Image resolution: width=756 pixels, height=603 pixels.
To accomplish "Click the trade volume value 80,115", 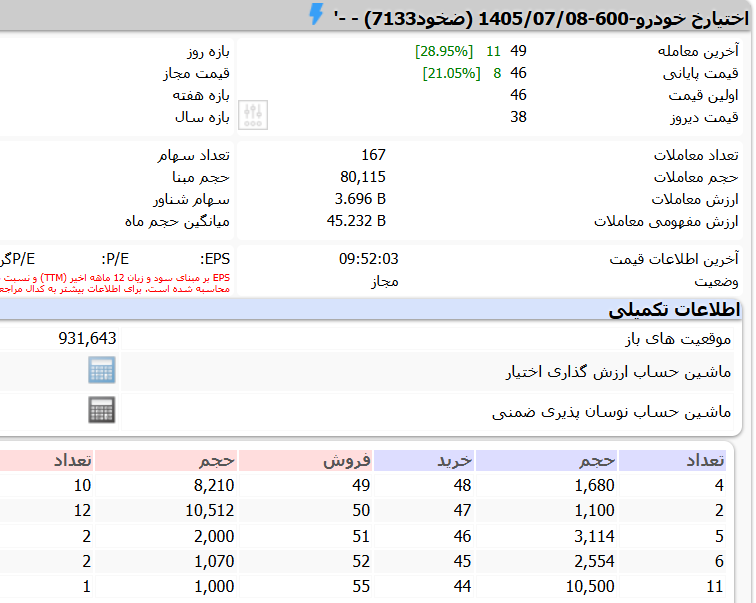I will [363, 177].
